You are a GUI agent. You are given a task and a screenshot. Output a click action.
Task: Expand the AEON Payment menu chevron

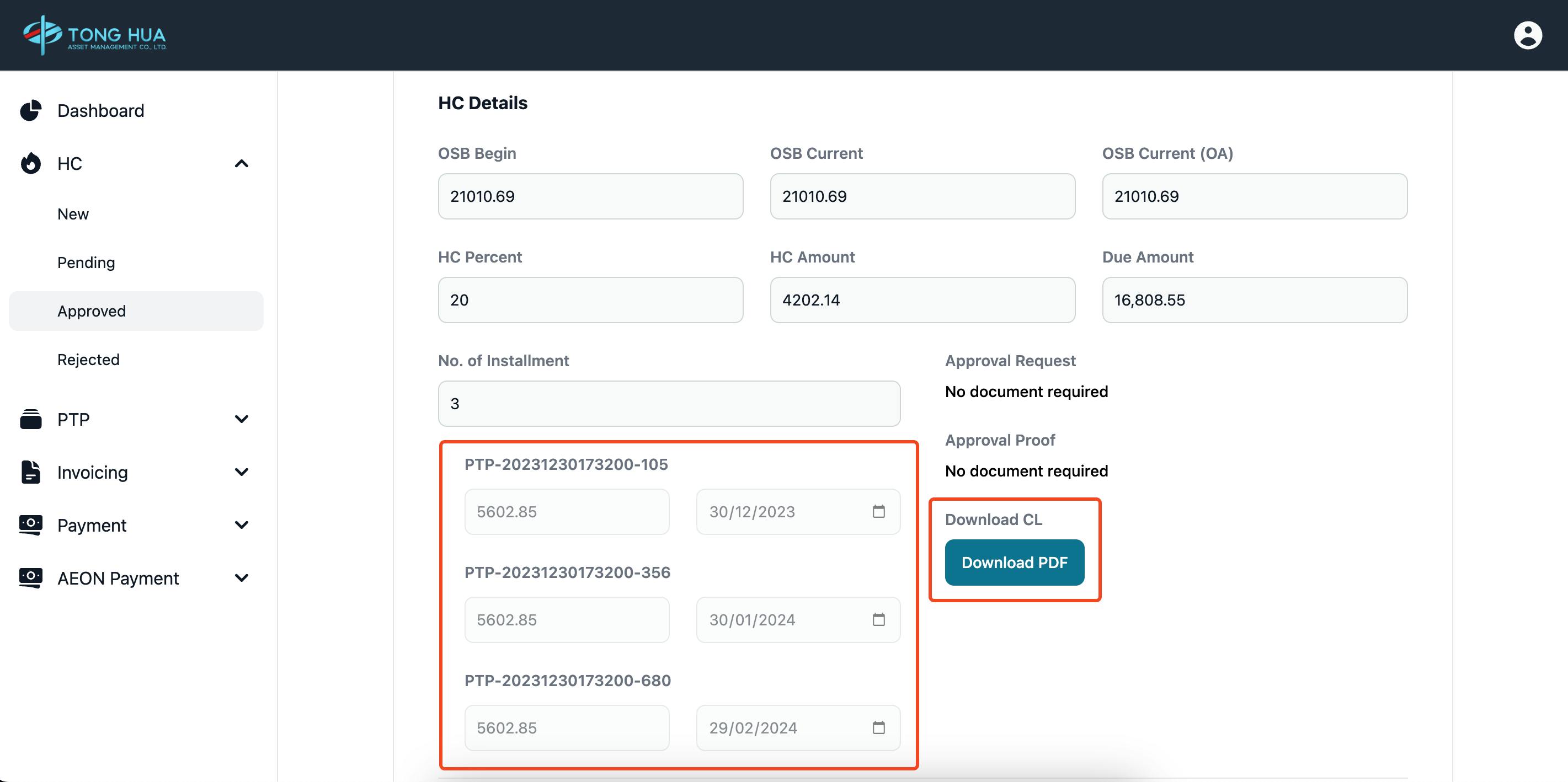pyautogui.click(x=242, y=578)
